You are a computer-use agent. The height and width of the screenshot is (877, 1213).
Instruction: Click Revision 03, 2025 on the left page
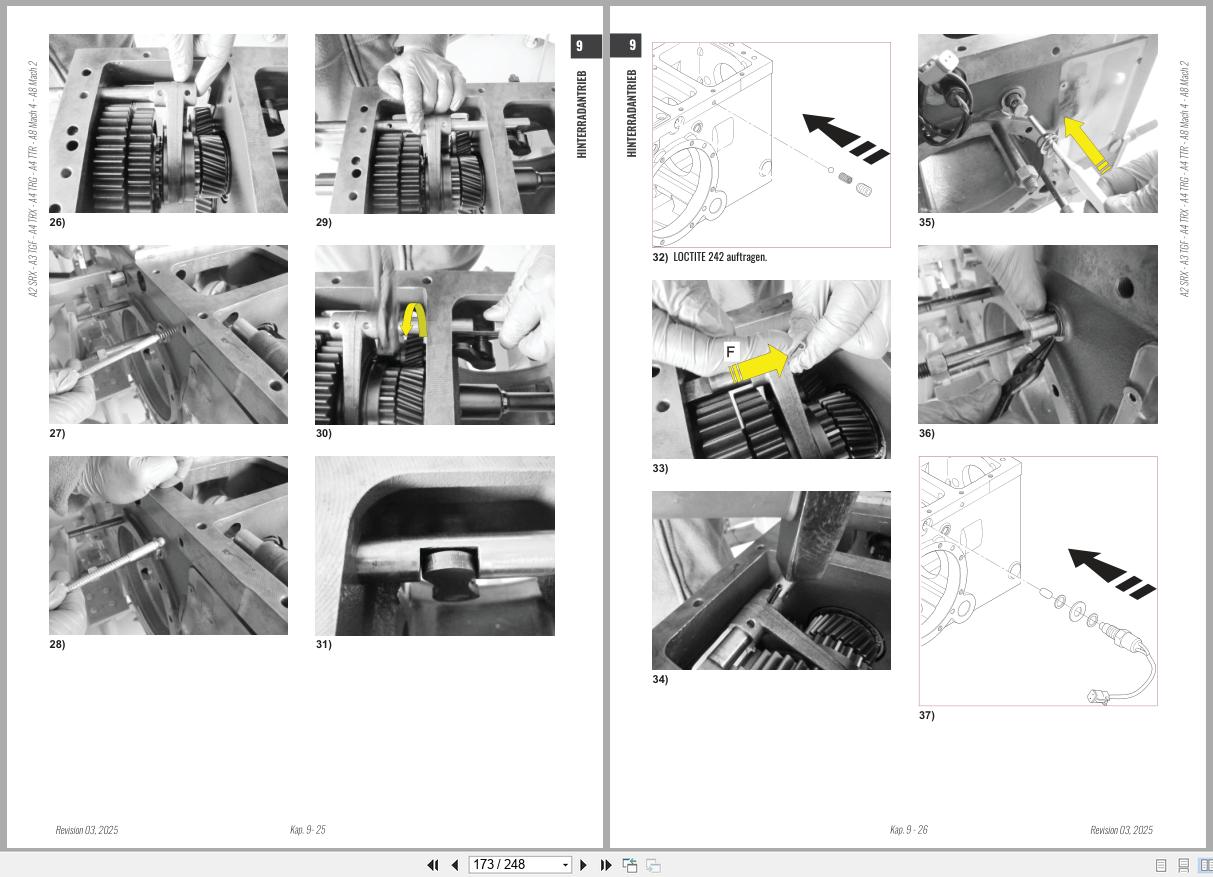pos(87,830)
